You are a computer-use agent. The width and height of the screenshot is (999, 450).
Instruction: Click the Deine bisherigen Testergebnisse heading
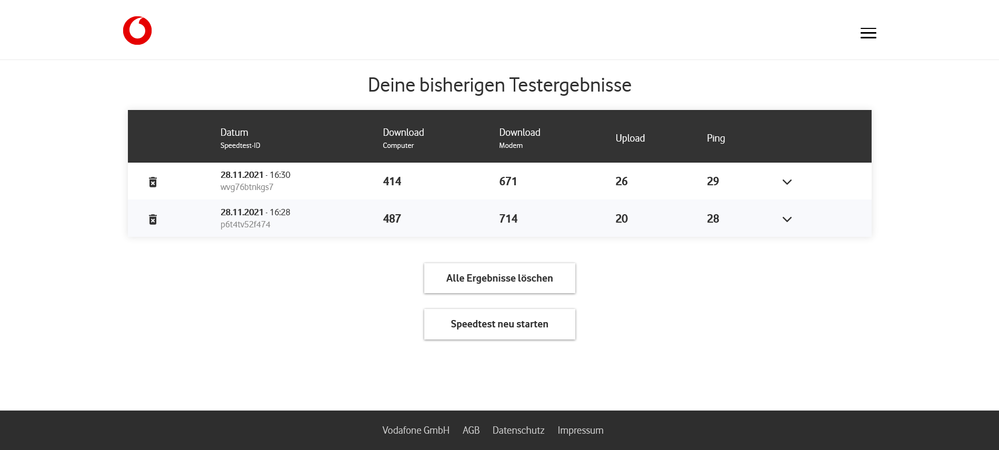coord(499,85)
